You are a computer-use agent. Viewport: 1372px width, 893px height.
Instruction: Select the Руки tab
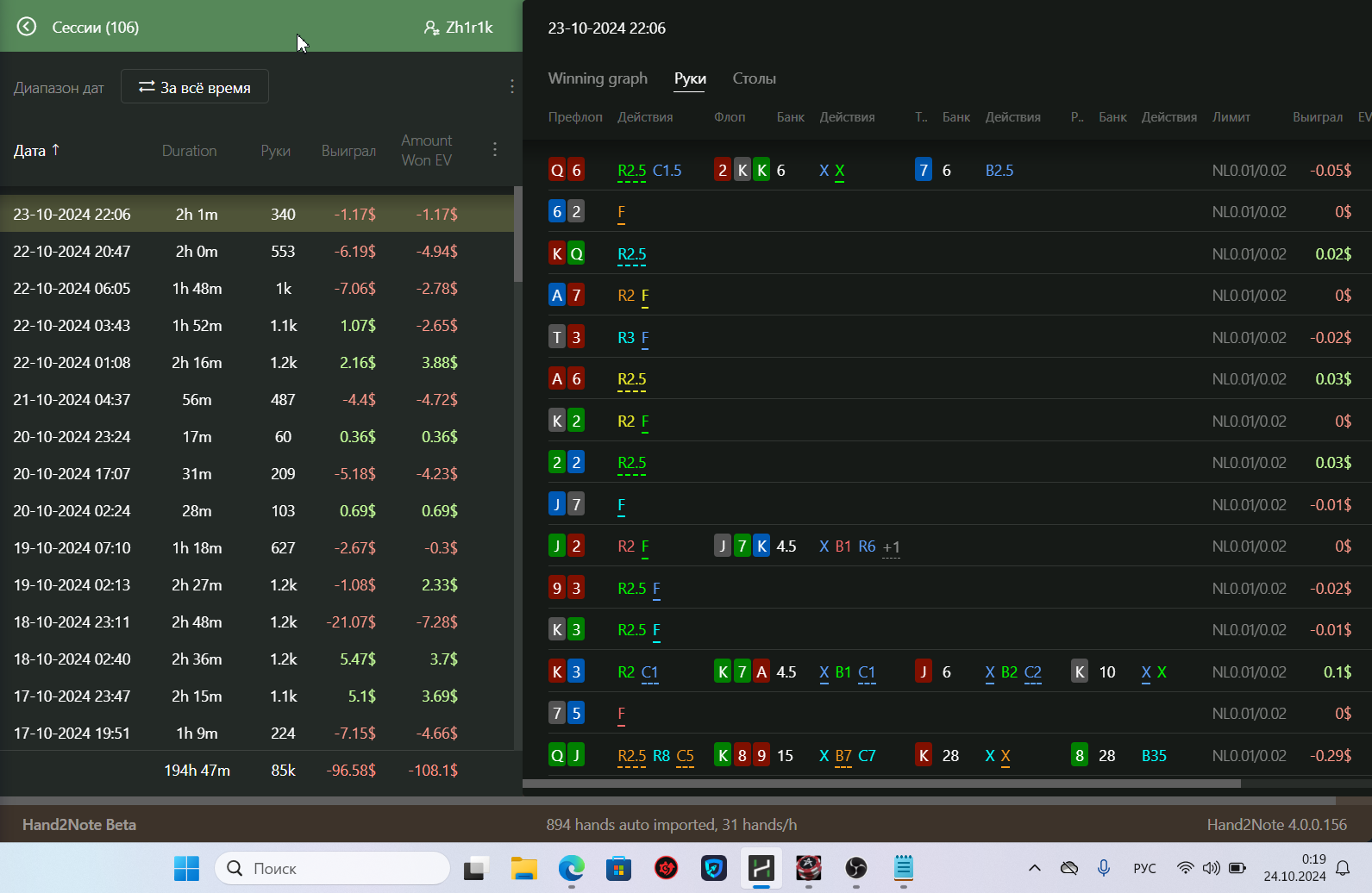(690, 78)
